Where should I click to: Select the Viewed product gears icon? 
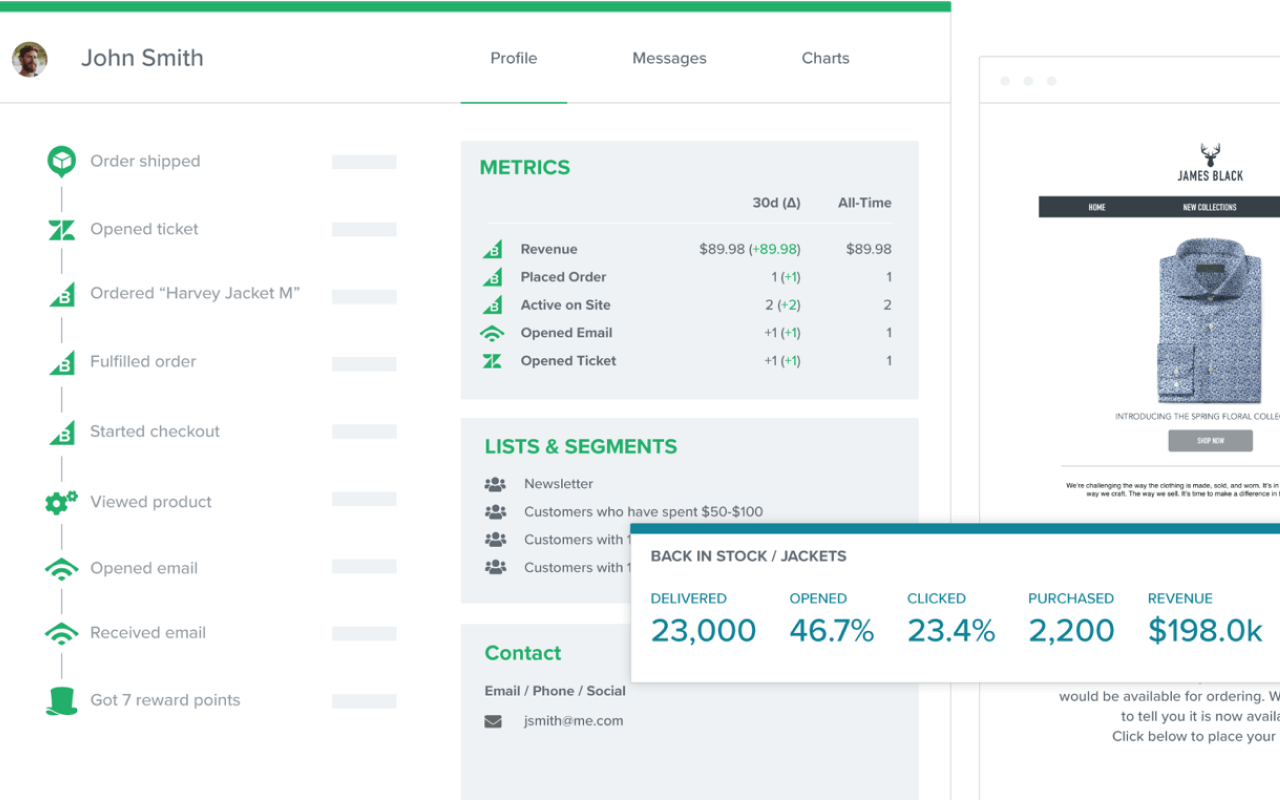pos(61,500)
